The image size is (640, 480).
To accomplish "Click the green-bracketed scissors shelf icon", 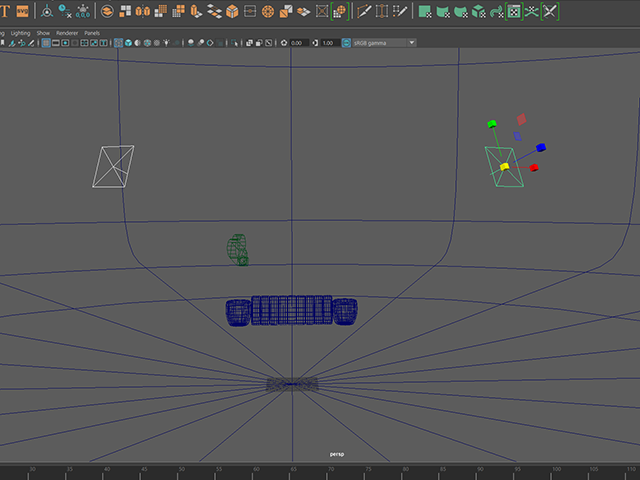I will (x=549, y=11).
